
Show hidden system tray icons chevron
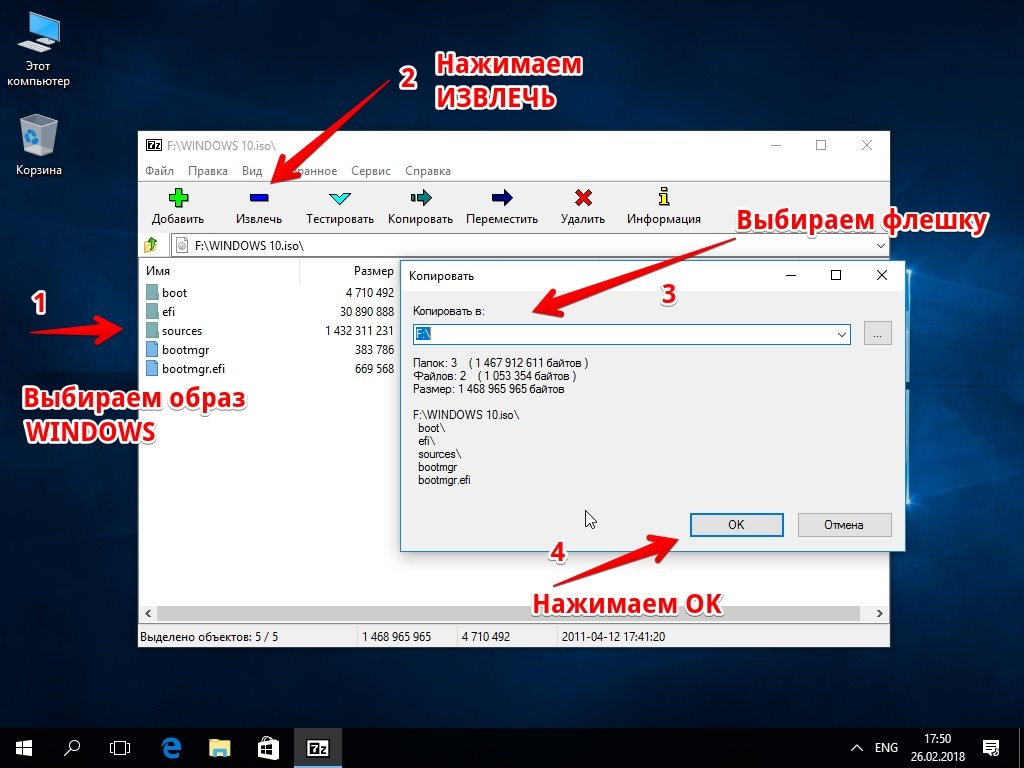[x=857, y=748]
